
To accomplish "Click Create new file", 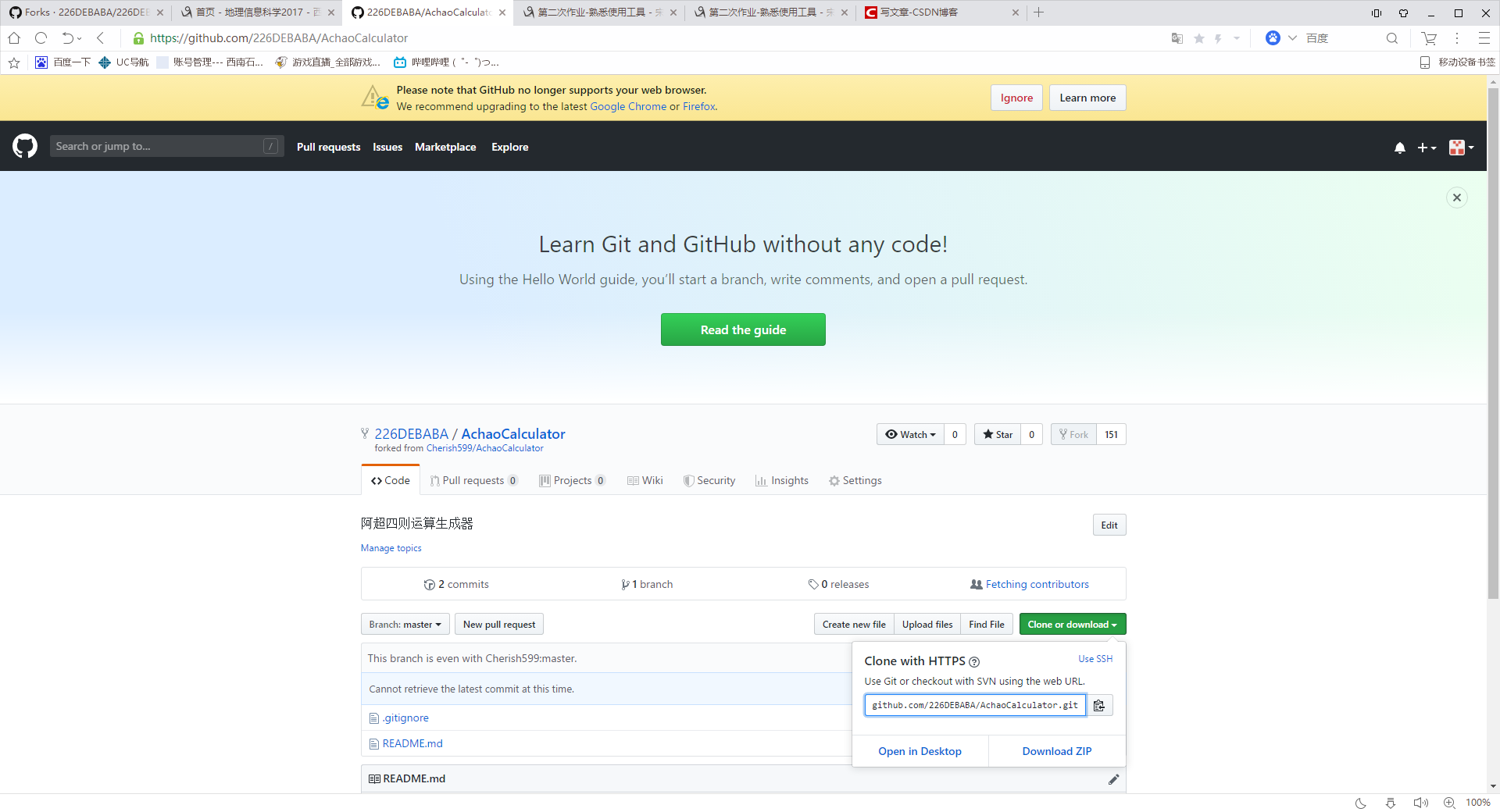I will pos(854,624).
